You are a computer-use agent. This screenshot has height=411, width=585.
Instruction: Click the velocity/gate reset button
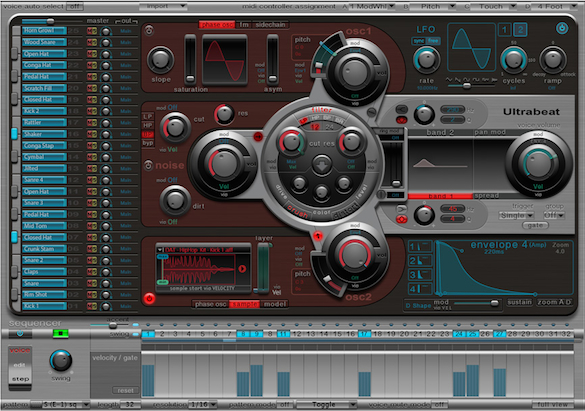click(x=125, y=390)
